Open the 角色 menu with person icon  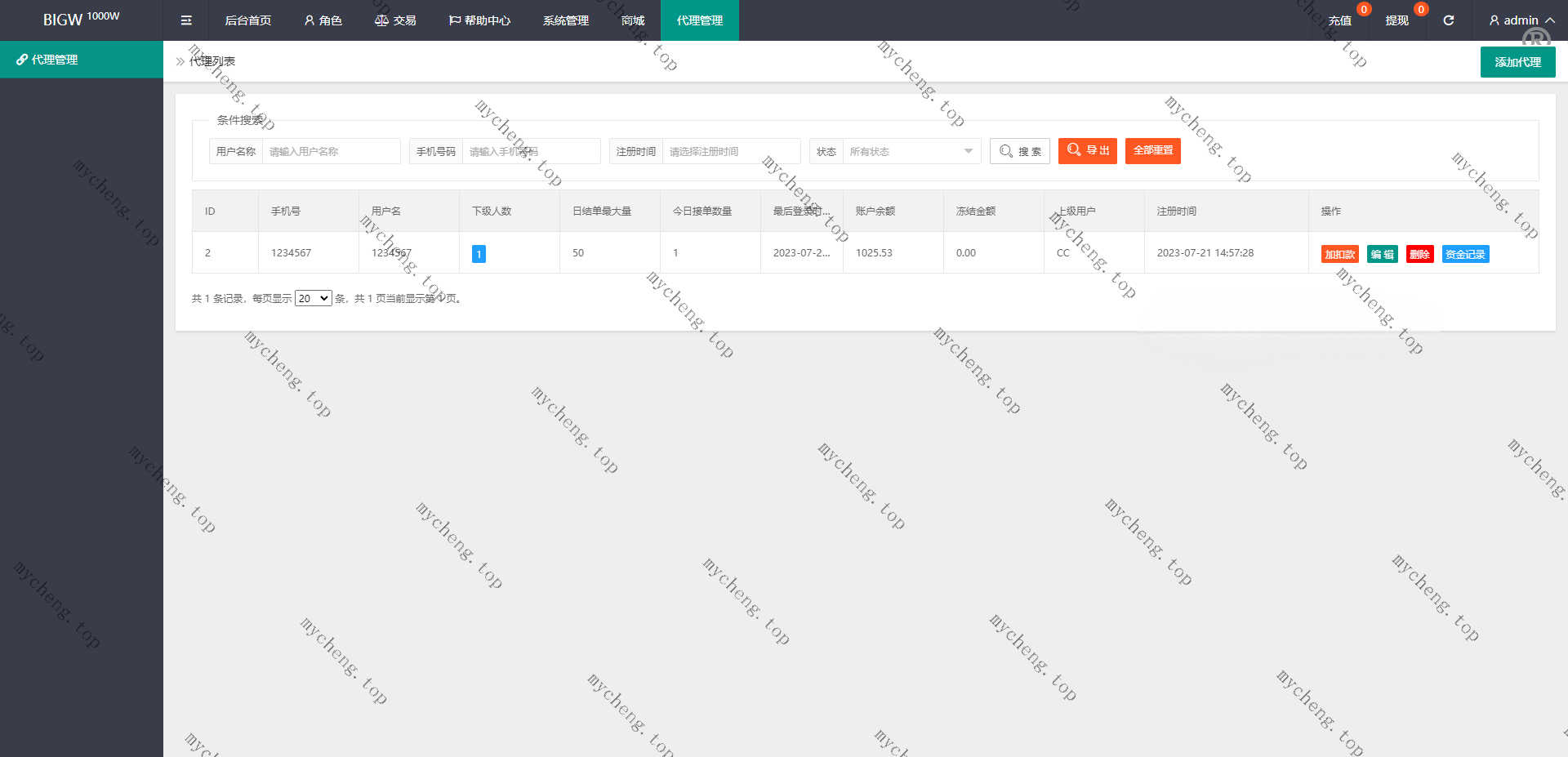[x=323, y=20]
